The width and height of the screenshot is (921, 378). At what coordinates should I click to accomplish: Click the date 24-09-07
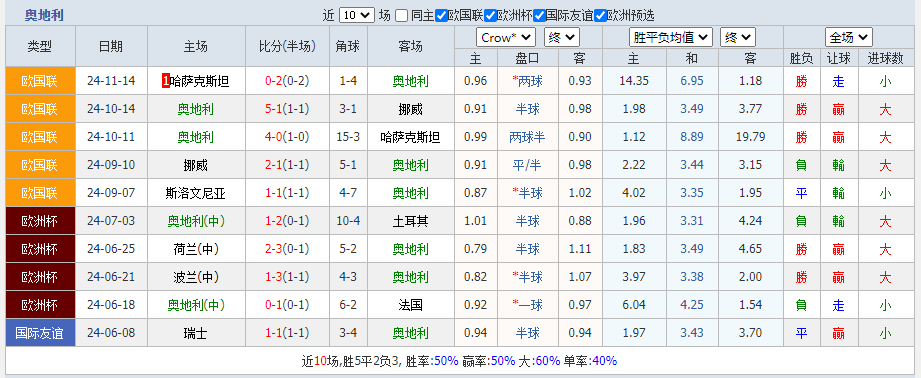(x=110, y=193)
